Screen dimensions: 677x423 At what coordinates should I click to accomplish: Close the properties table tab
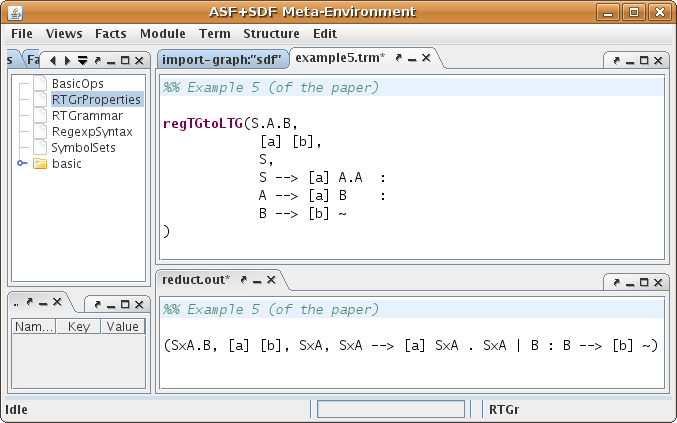point(57,302)
